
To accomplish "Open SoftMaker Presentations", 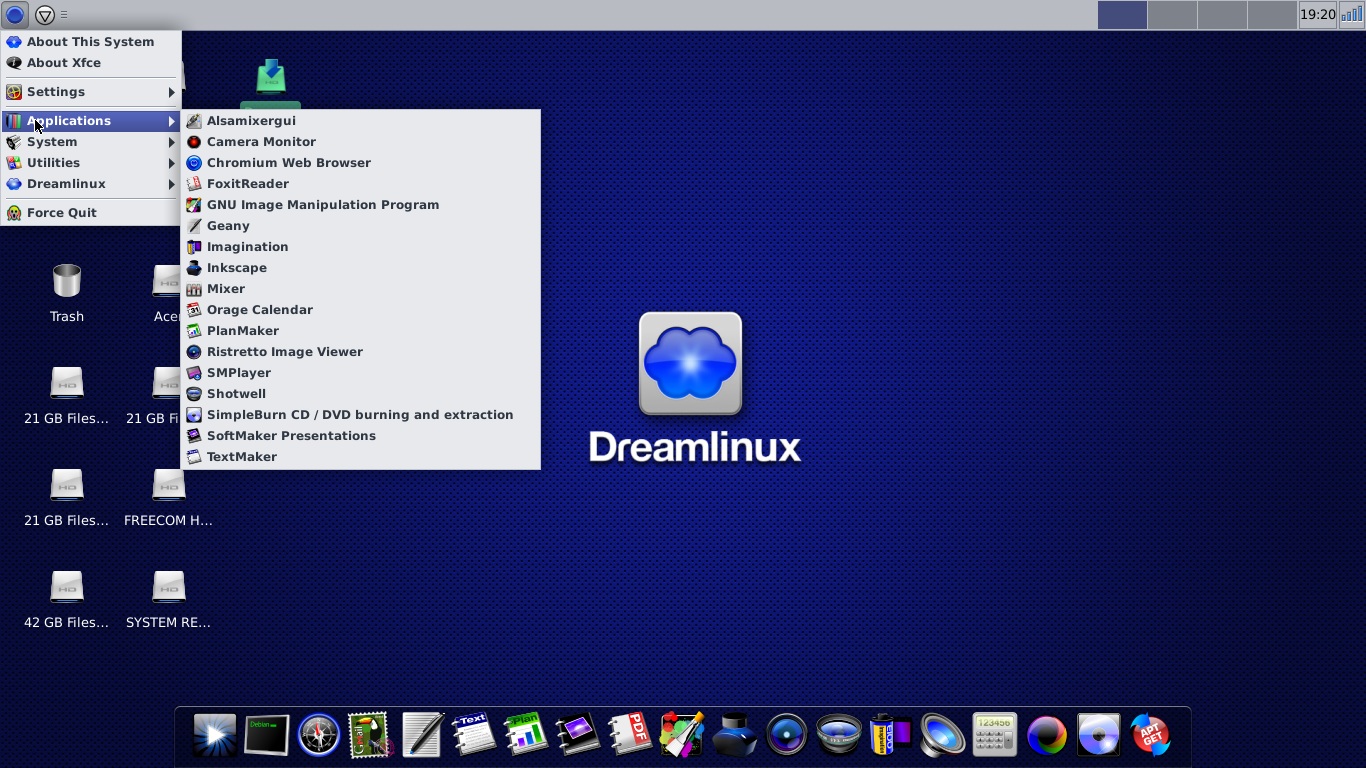I will 361,436.
